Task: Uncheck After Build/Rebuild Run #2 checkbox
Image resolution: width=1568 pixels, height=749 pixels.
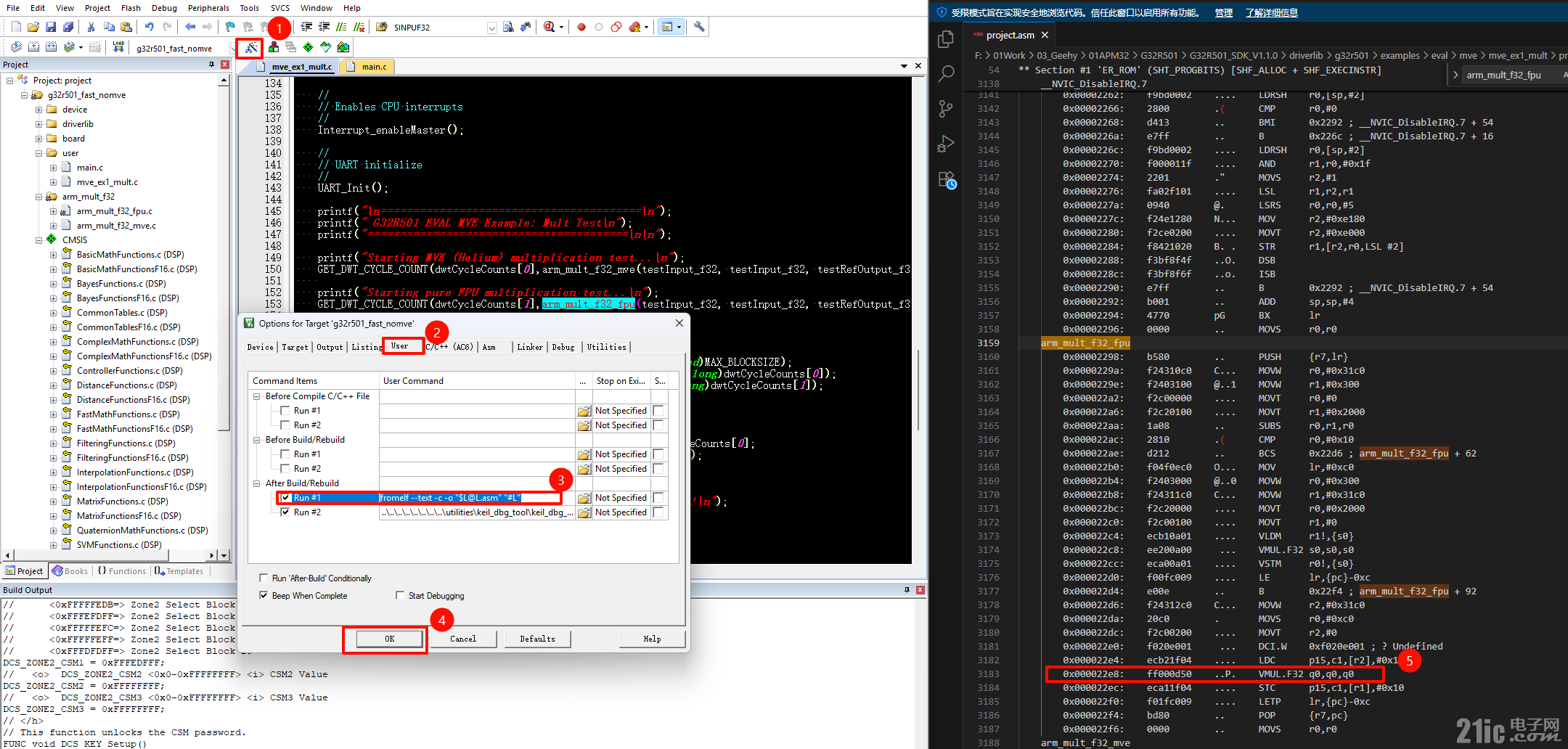Action: [285, 512]
